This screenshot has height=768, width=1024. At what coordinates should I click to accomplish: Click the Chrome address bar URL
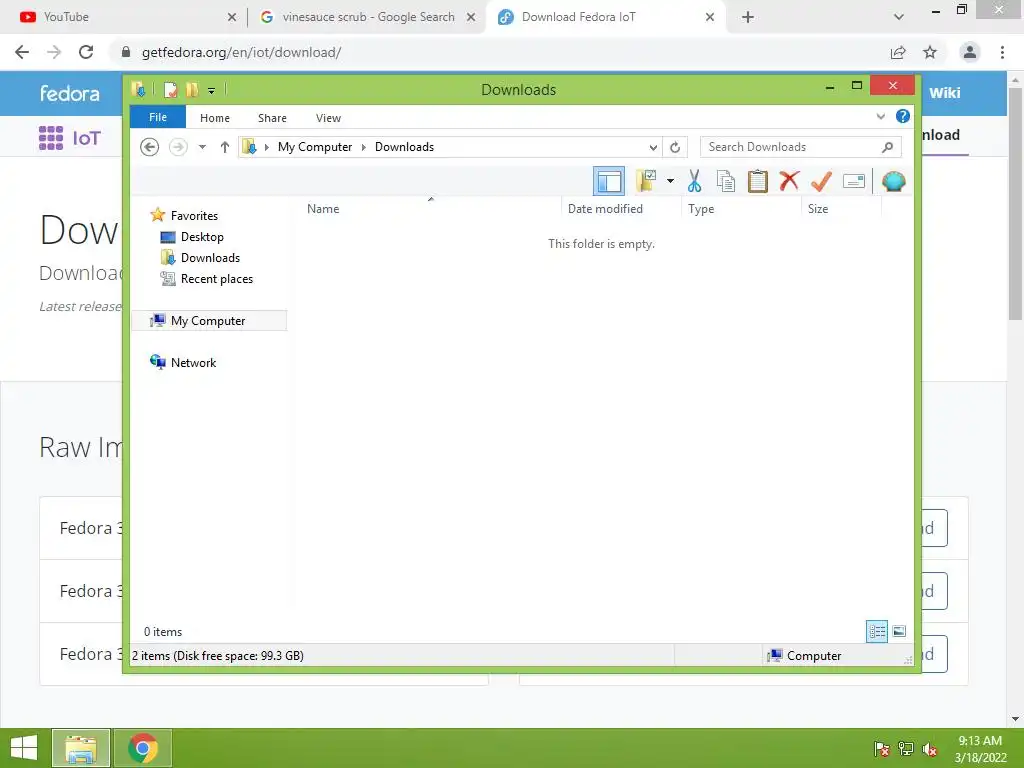[241, 52]
